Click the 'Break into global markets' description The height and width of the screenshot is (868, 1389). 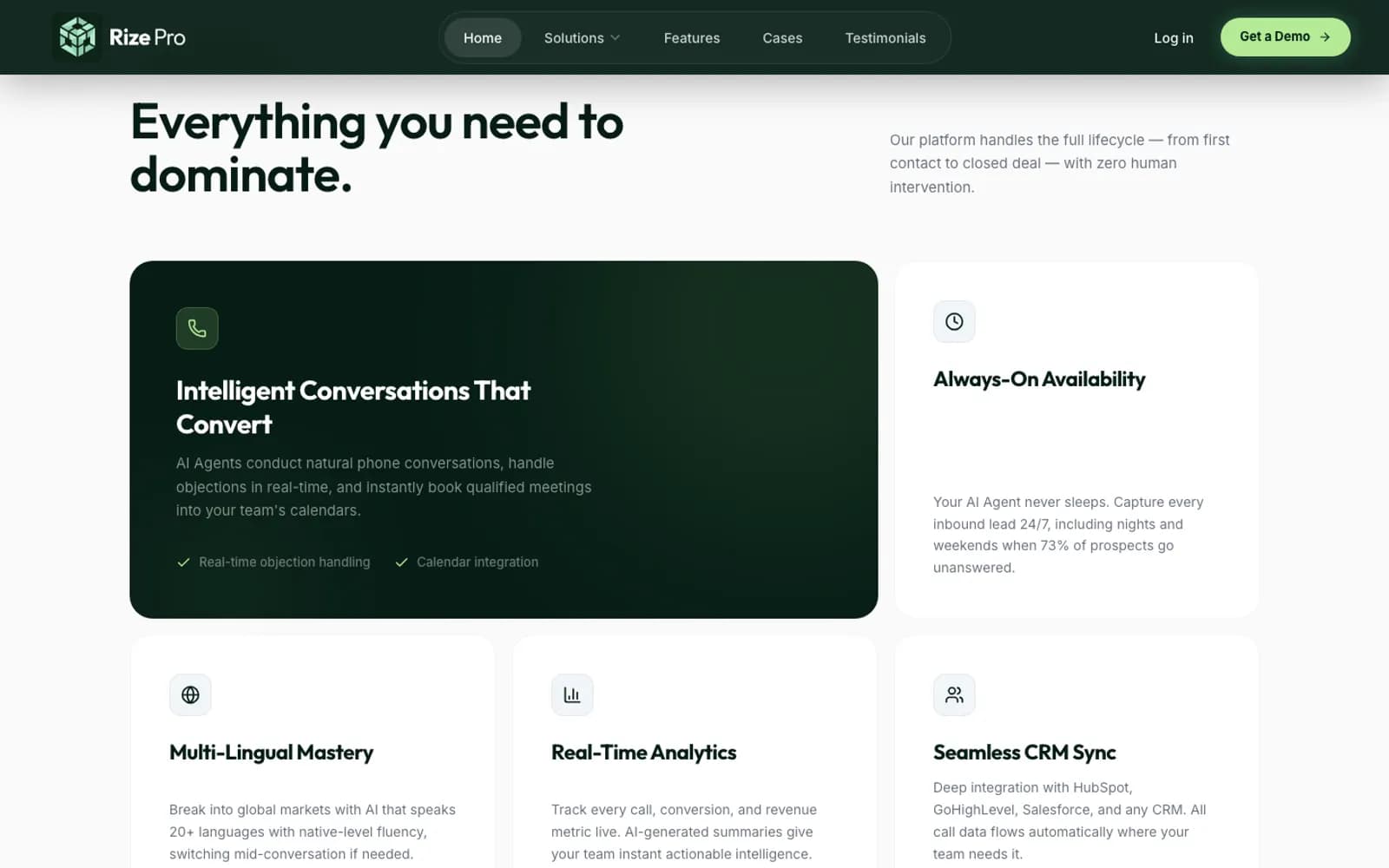tap(313, 832)
